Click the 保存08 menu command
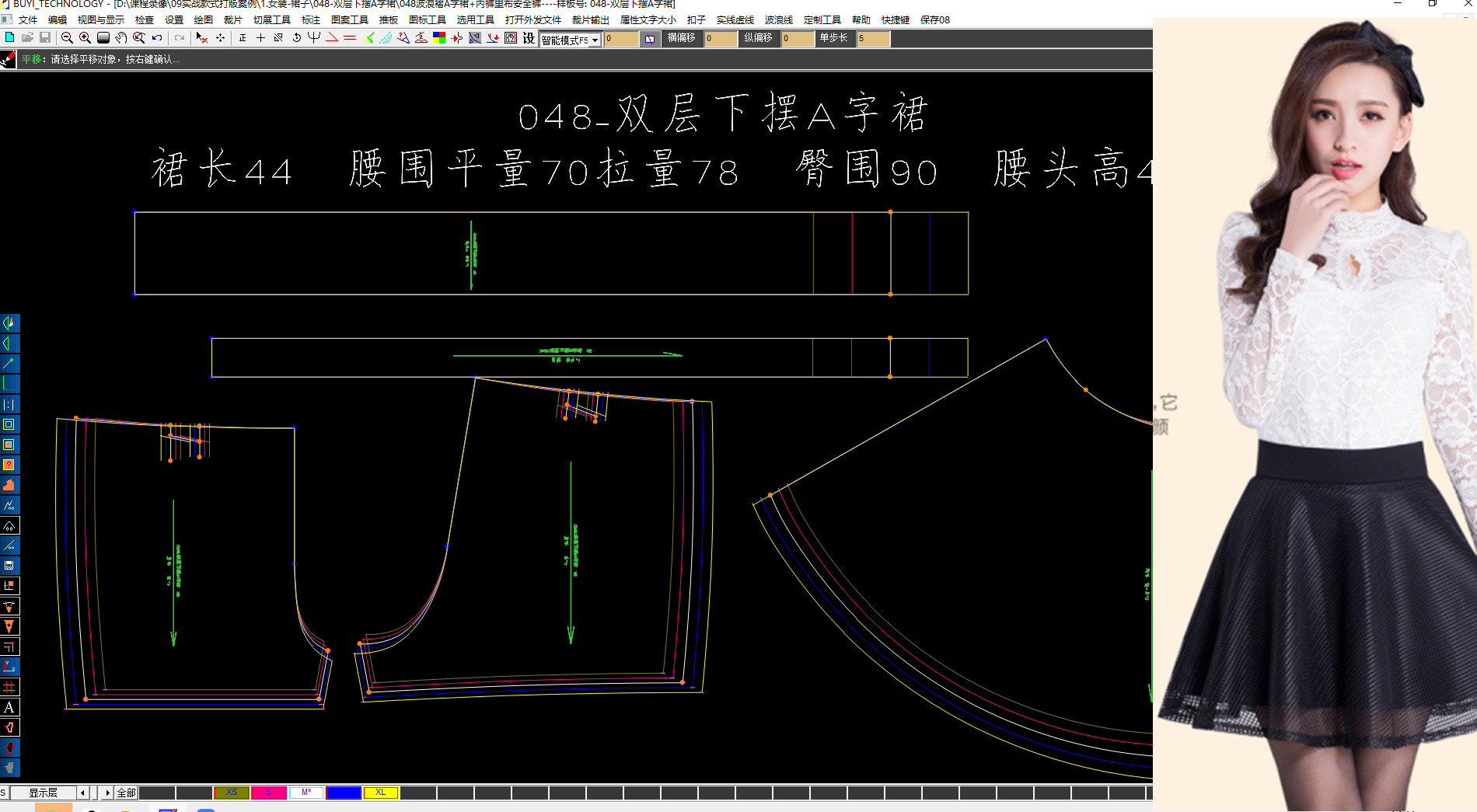This screenshot has height=812, width=1477. pyautogui.click(x=936, y=19)
